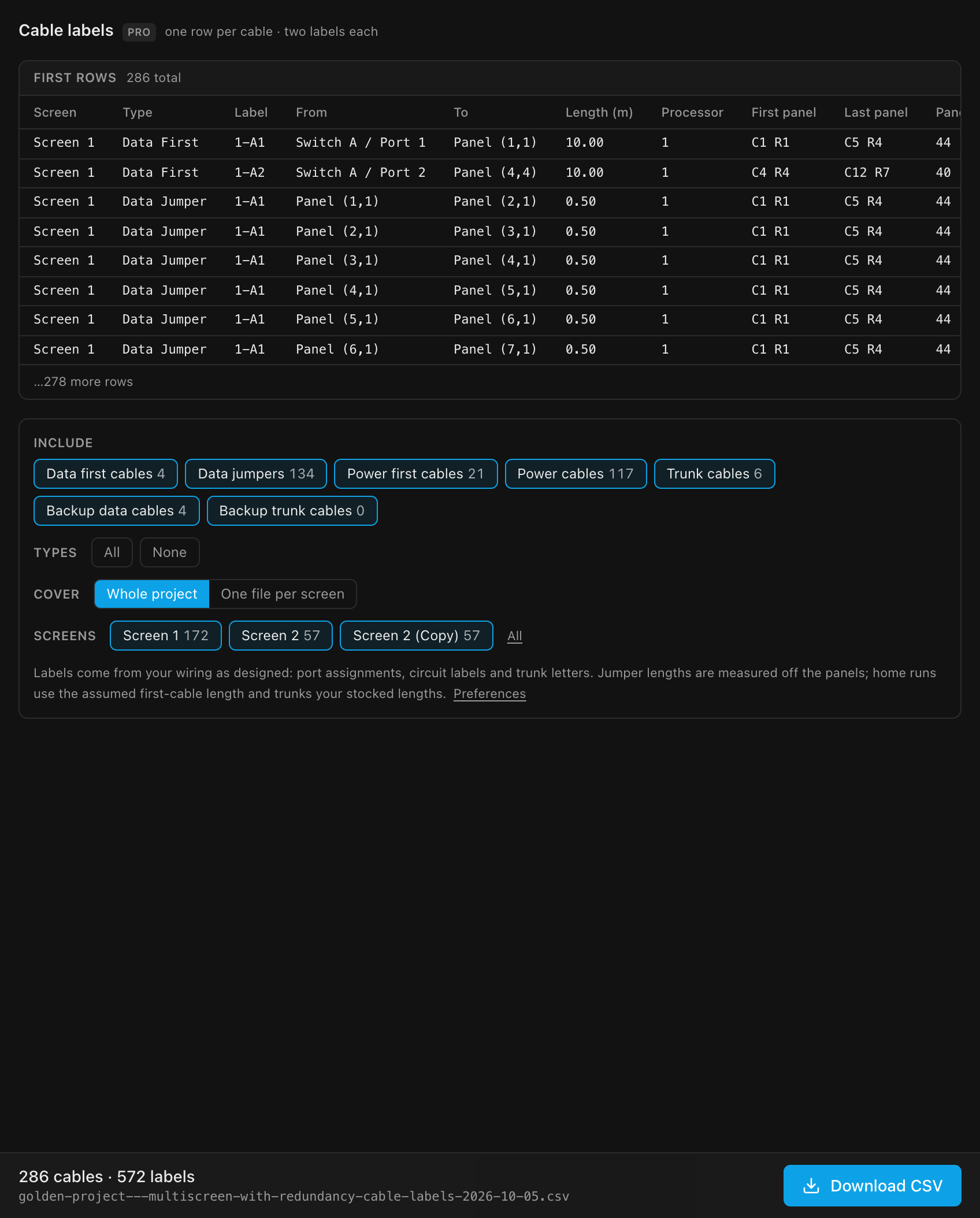Click the Last panel column header

876,113
